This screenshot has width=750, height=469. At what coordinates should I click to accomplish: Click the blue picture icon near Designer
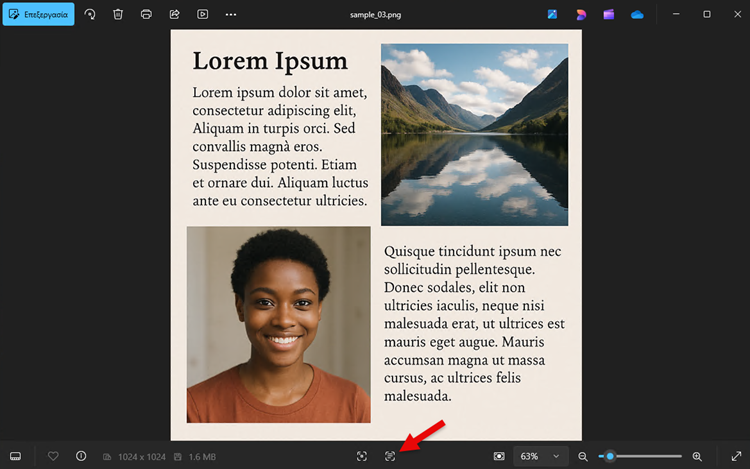(x=553, y=15)
